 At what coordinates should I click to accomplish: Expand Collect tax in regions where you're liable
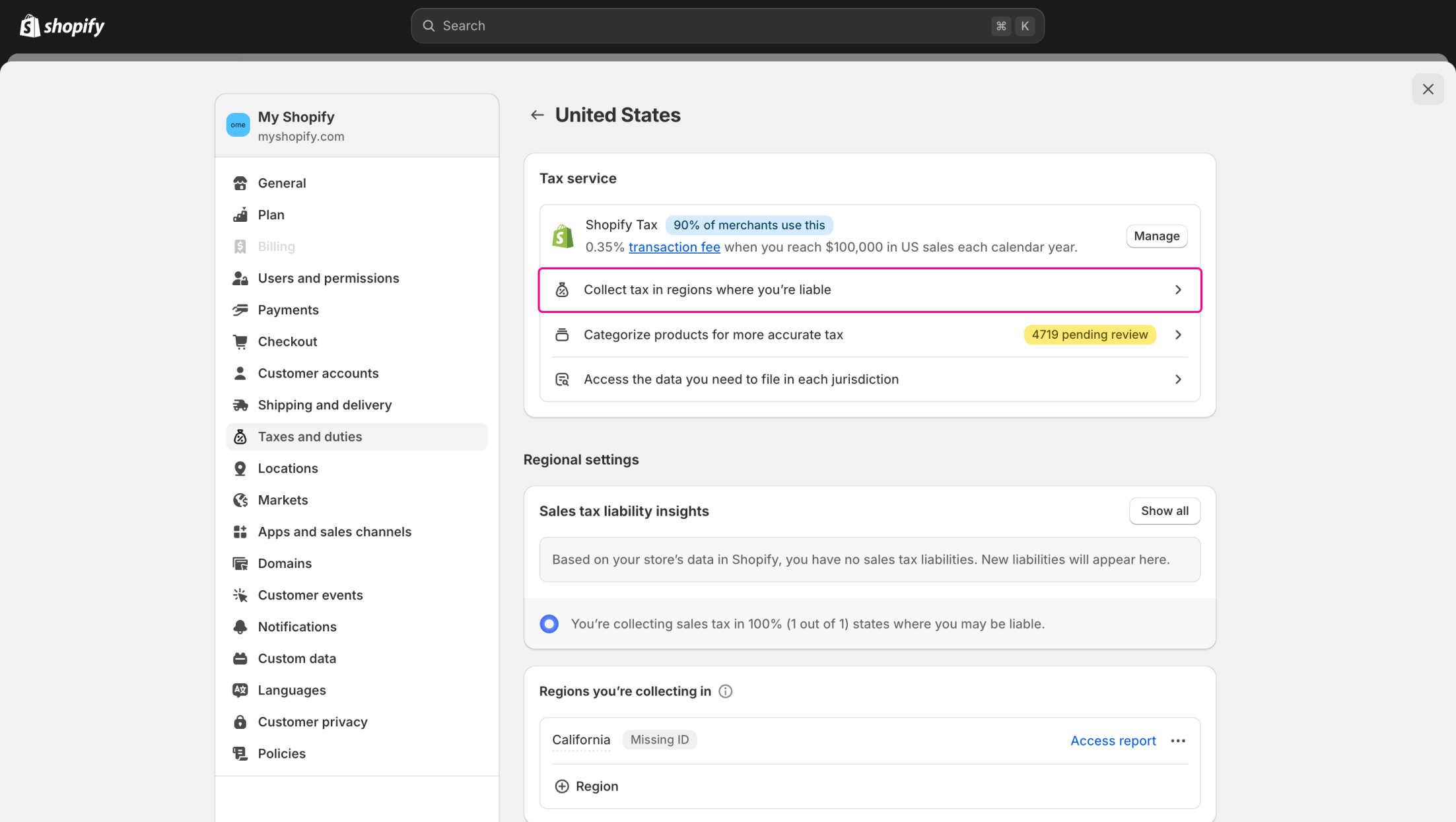(x=869, y=290)
